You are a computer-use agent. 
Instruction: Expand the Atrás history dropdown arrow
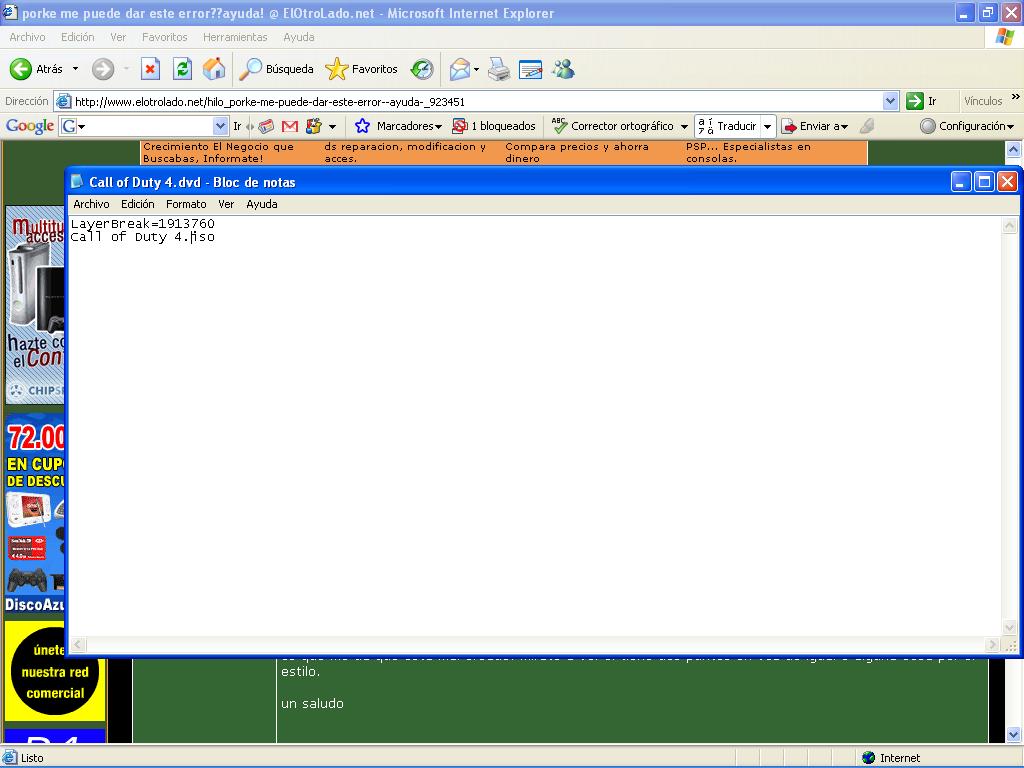pyautogui.click(x=75, y=69)
